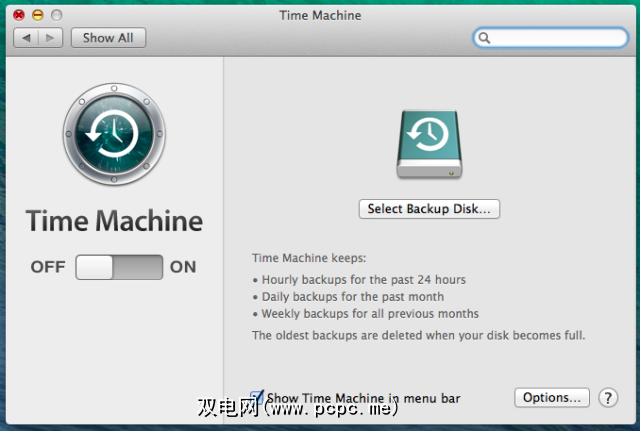640x431 pixels.
Task: Click the magnifying glass search icon
Action: click(x=484, y=38)
